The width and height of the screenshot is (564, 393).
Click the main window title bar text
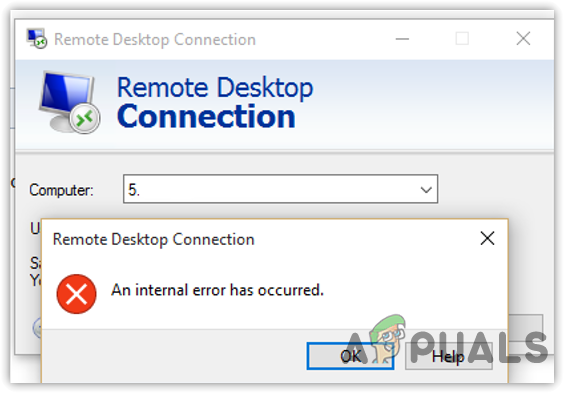[155, 40]
